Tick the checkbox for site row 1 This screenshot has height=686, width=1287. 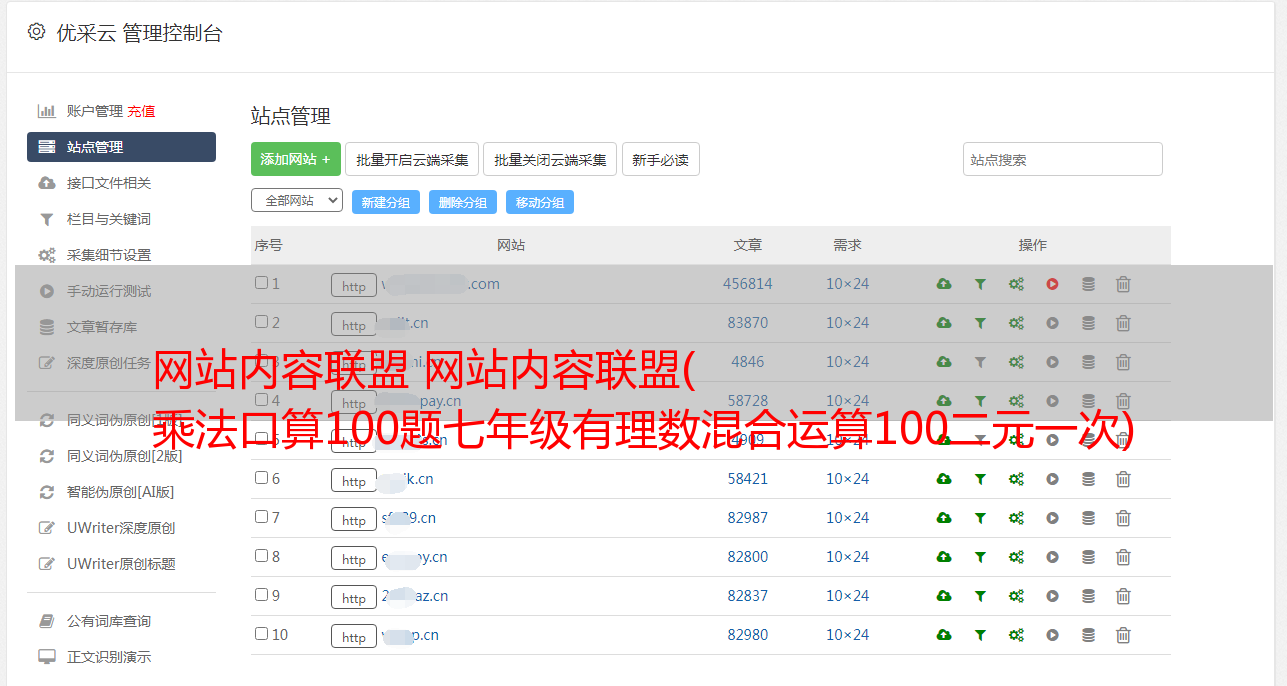click(261, 283)
